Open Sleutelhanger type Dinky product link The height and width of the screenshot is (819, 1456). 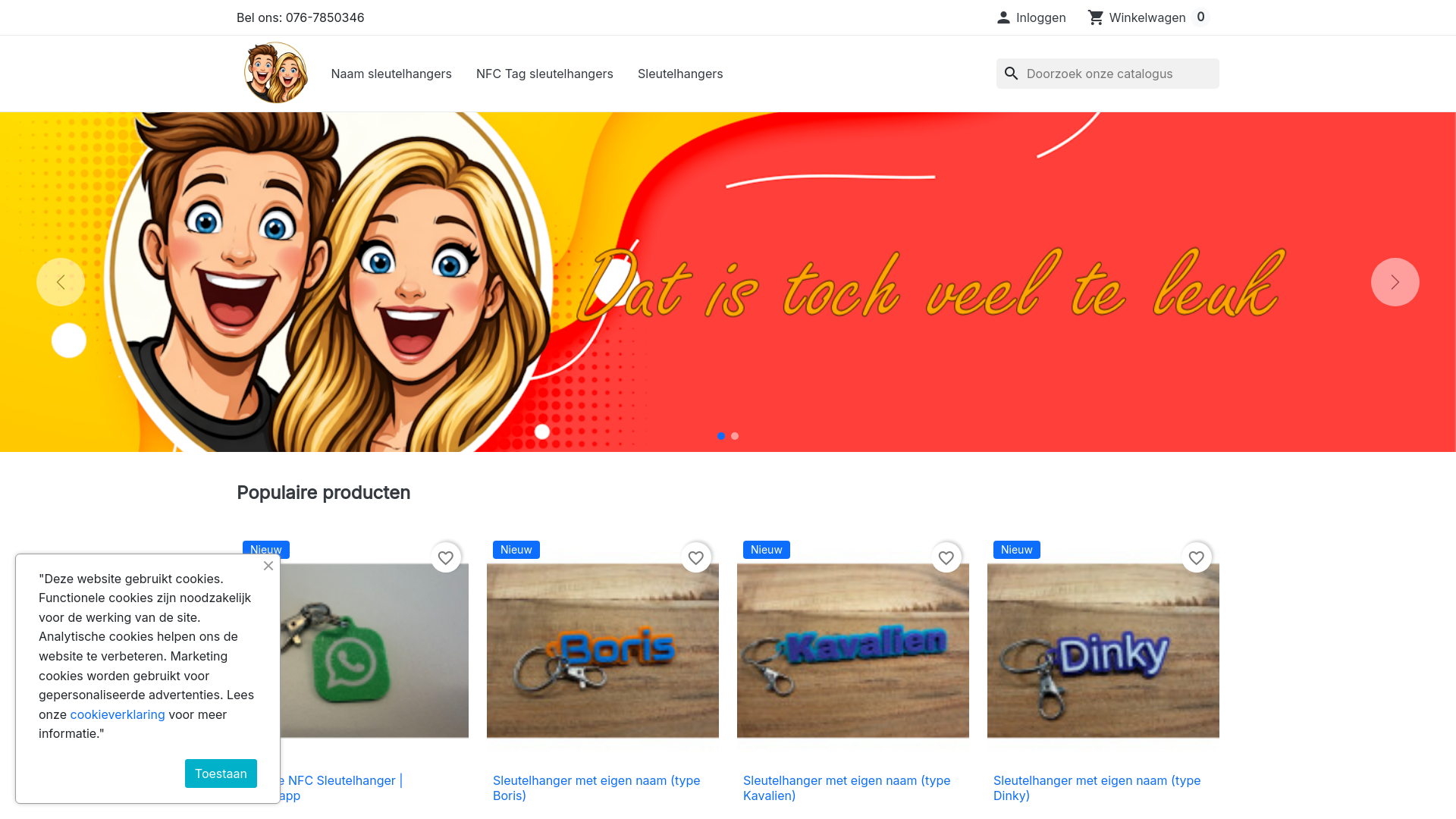pos(1097,788)
